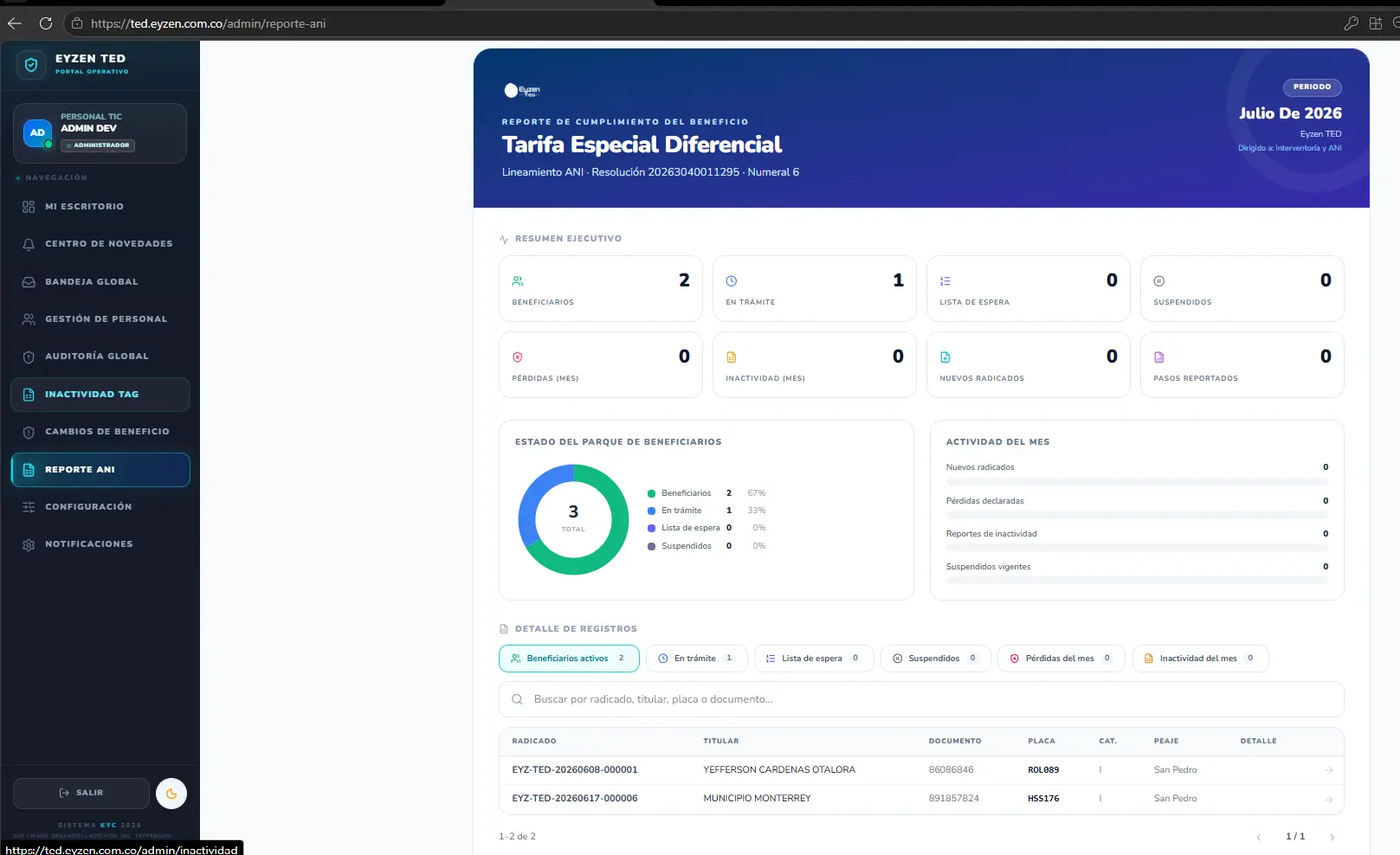Open Configuración sliders icon
The height and width of the screenshot is (855, 1400).
coord(29,507)
